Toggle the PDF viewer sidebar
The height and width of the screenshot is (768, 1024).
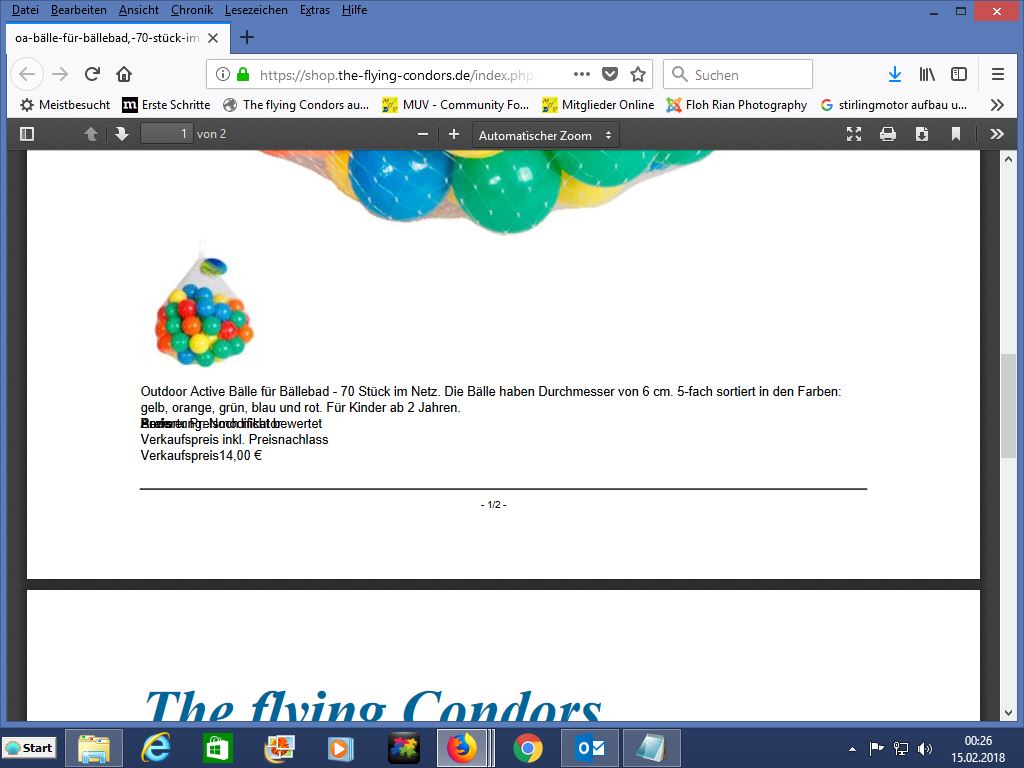pyautogui.click(x=27, y=134)
